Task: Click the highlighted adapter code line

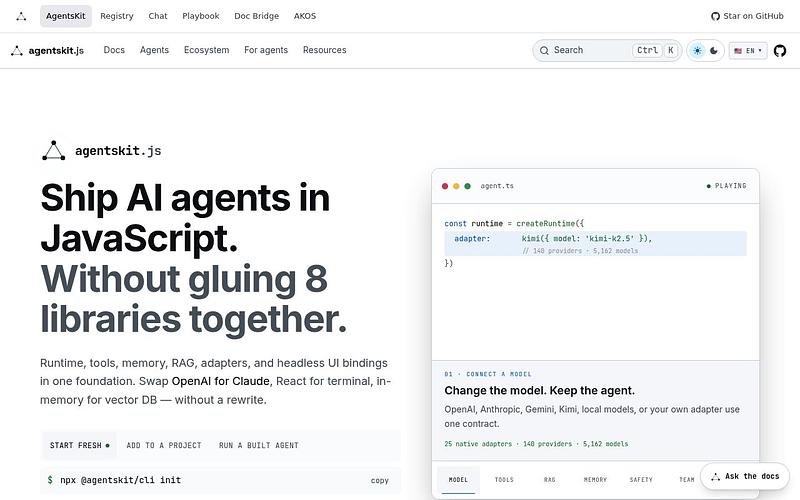Action: (595, 244)
